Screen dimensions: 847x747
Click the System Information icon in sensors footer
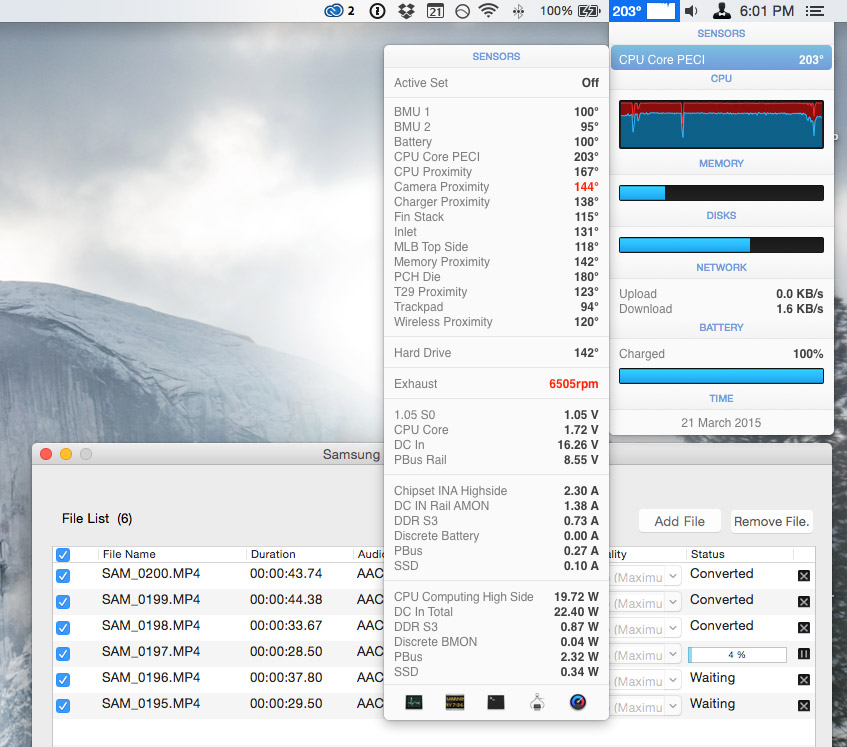point(537,702)
